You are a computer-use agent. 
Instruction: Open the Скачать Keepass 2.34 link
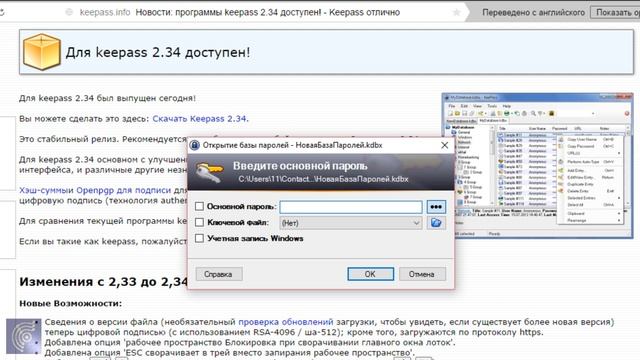tap(199, 119)
